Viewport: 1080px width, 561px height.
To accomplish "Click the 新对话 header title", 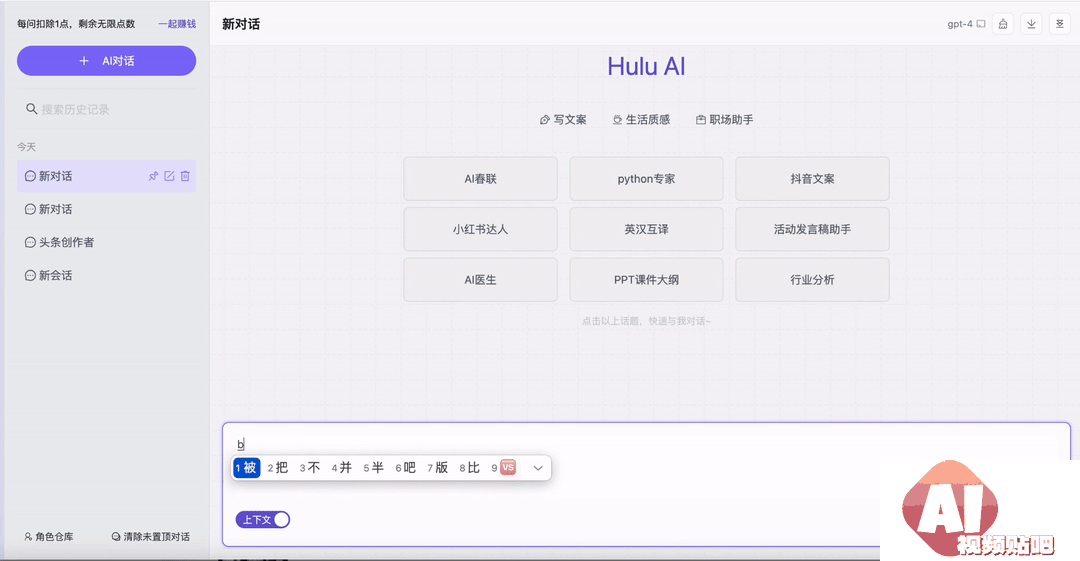I will coord(241,24).
